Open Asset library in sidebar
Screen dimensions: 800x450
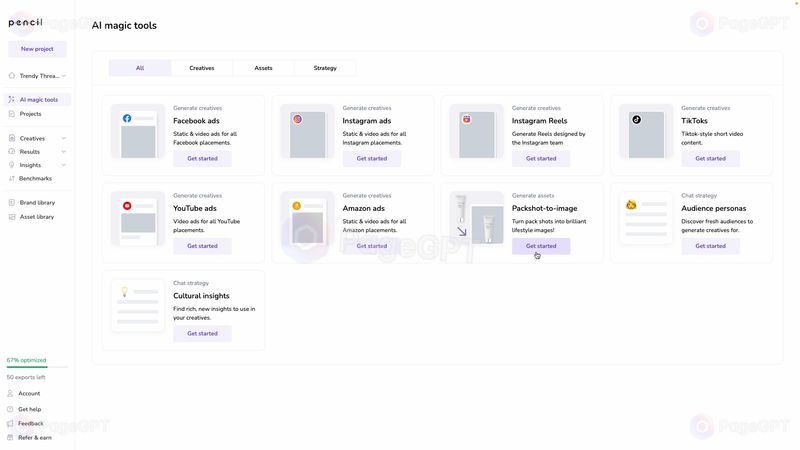pyautogui.click(x=37, y=217)
